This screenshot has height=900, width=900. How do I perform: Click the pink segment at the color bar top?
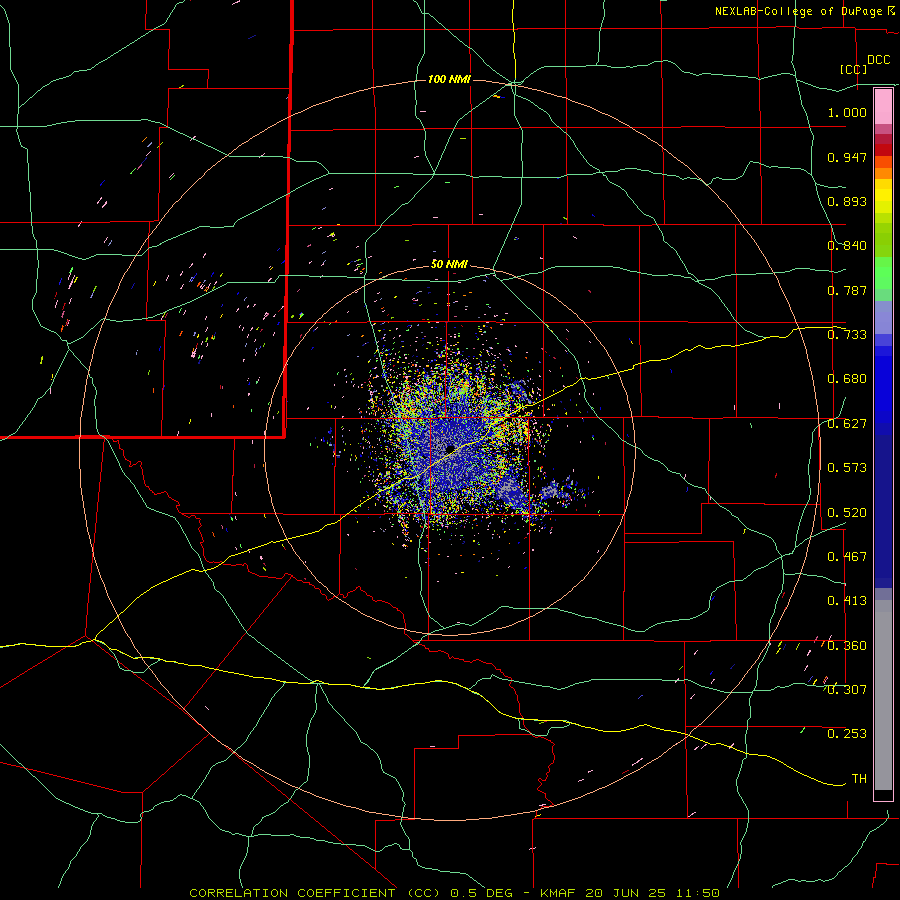(x=883, y=107)
